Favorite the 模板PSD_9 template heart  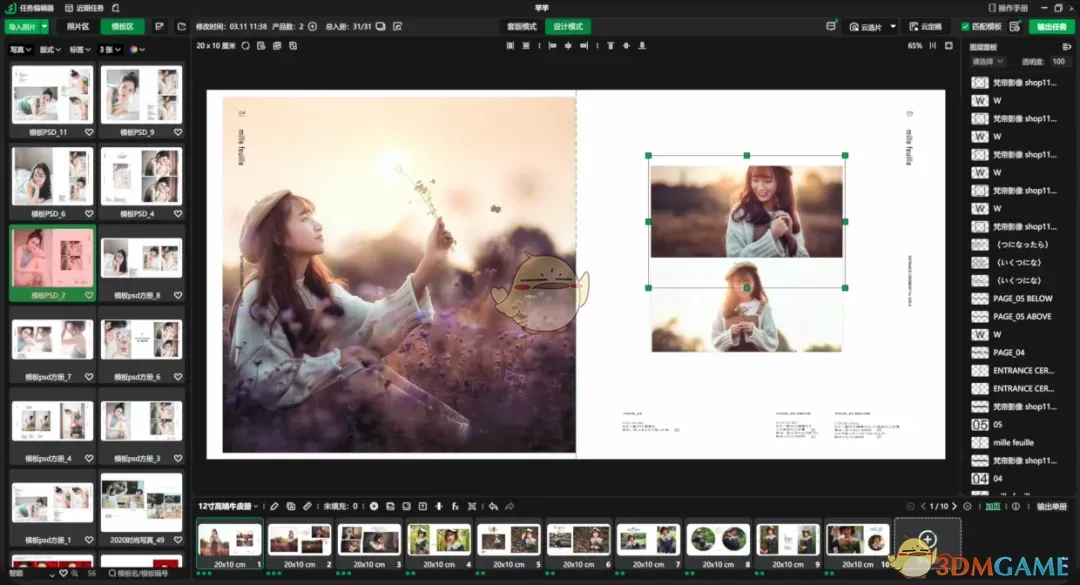point(178,132)
